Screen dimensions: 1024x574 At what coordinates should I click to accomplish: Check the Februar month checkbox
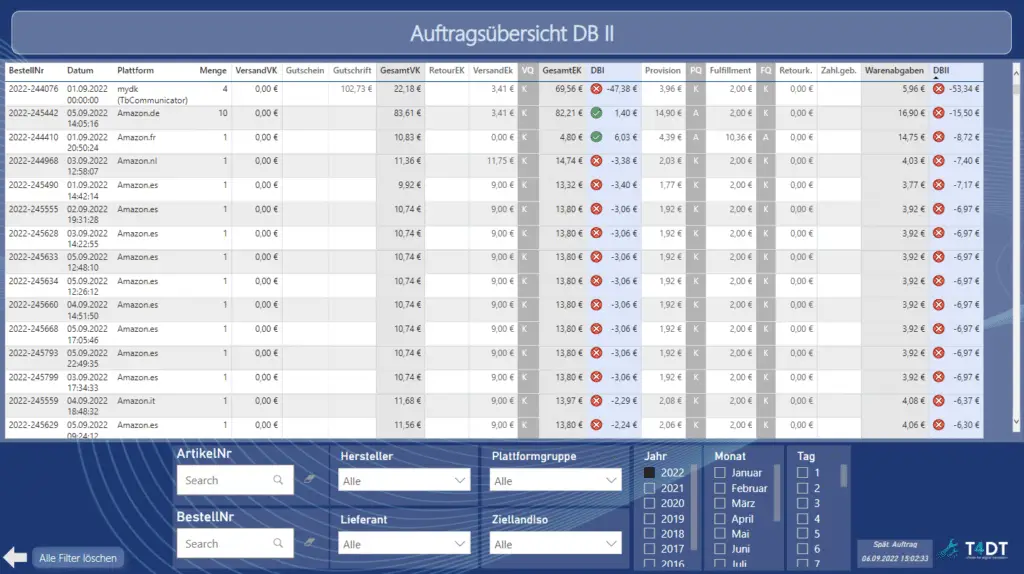click(x=720, y=488)
